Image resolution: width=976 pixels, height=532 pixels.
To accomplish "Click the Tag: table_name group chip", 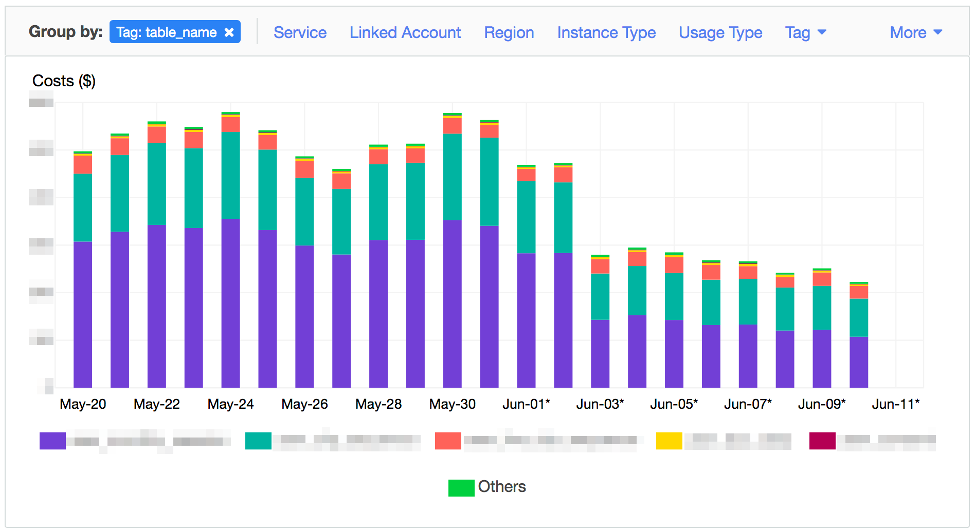I will pyautogui.click(x=166, y=33).
